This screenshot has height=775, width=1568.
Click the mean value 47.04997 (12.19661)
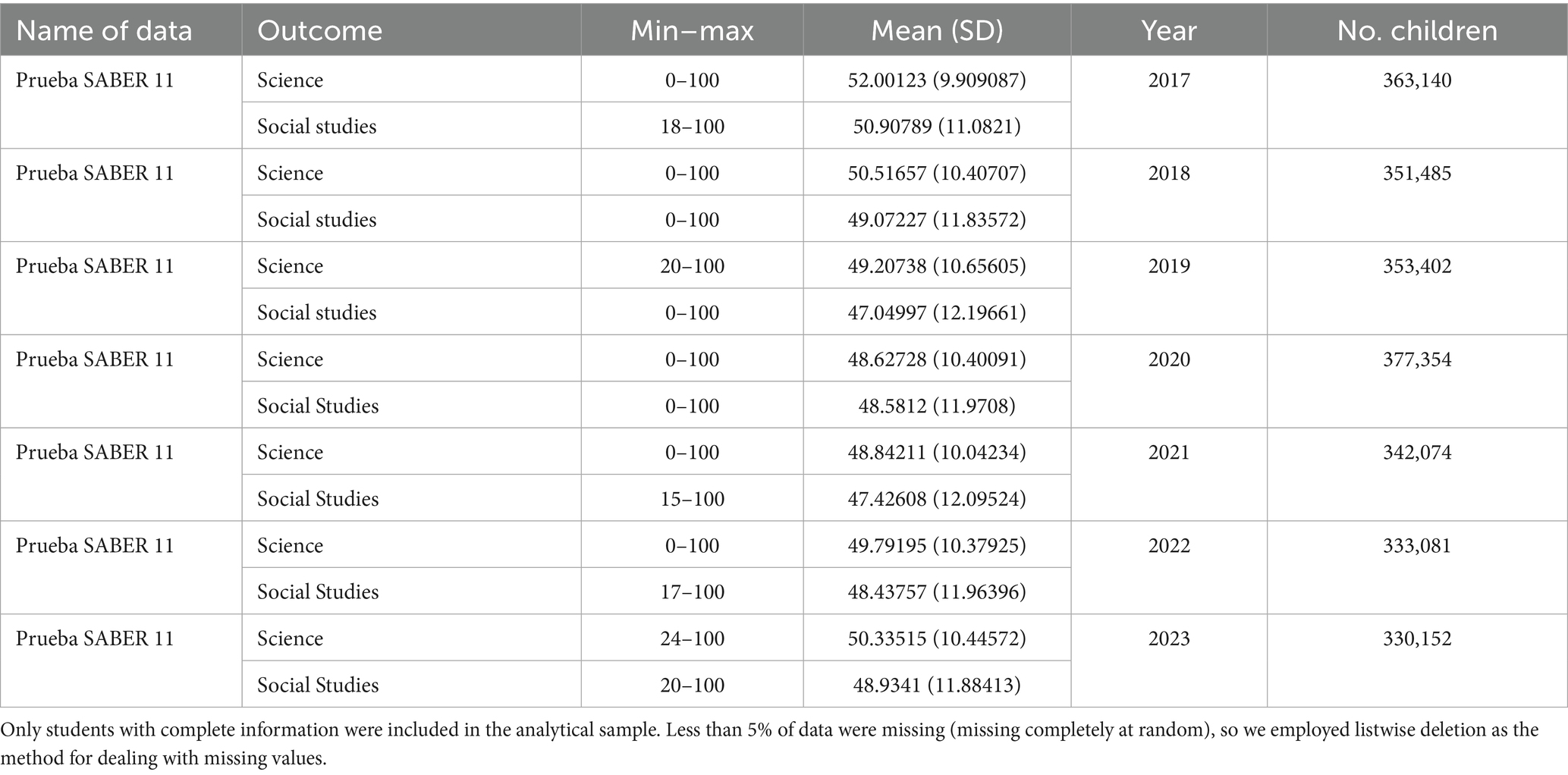click(936, 312)
